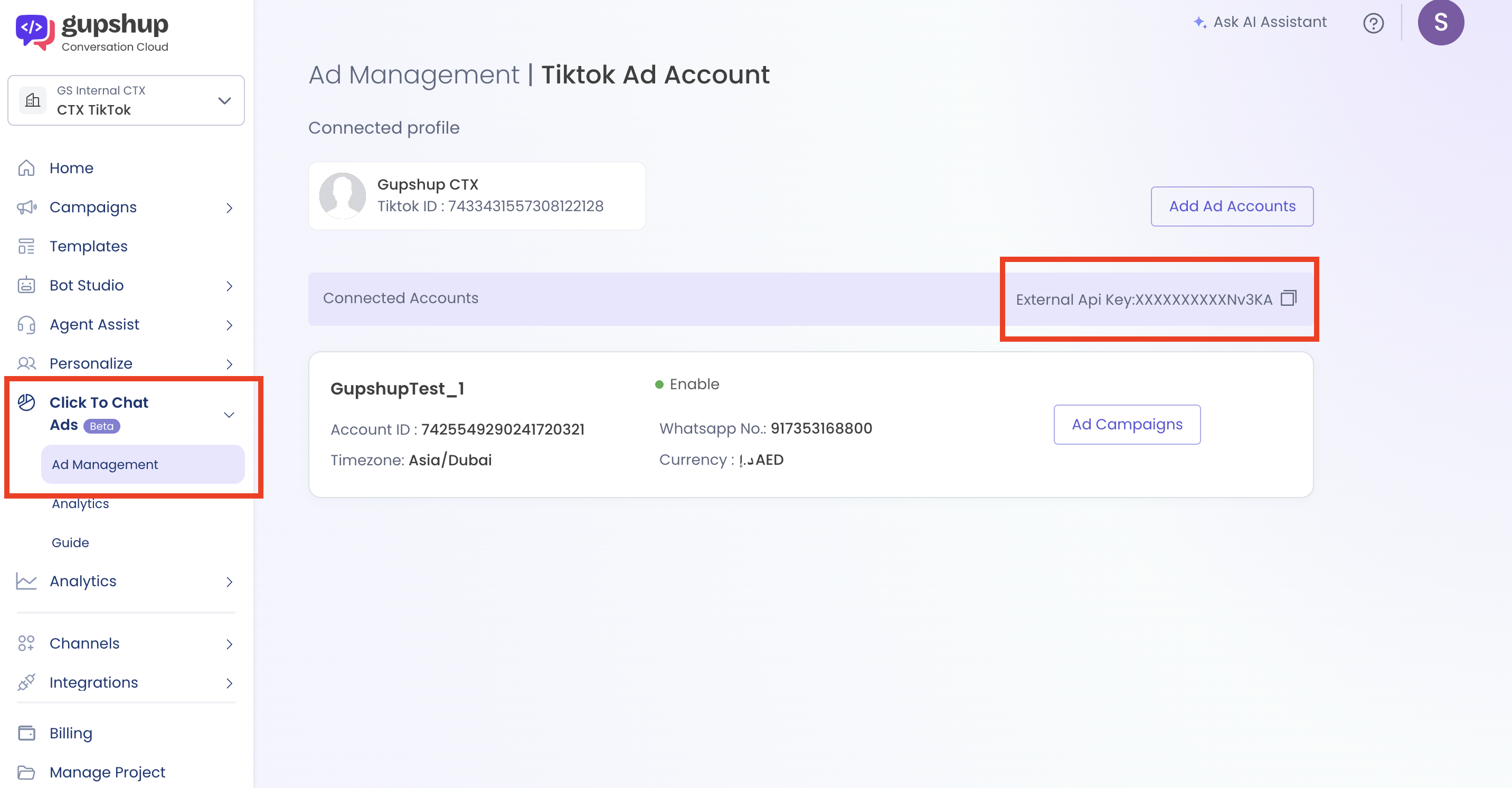Open Analytics under Click To Chat Ads
Viewport: 1512px width, 788px height.
(80, 504)
